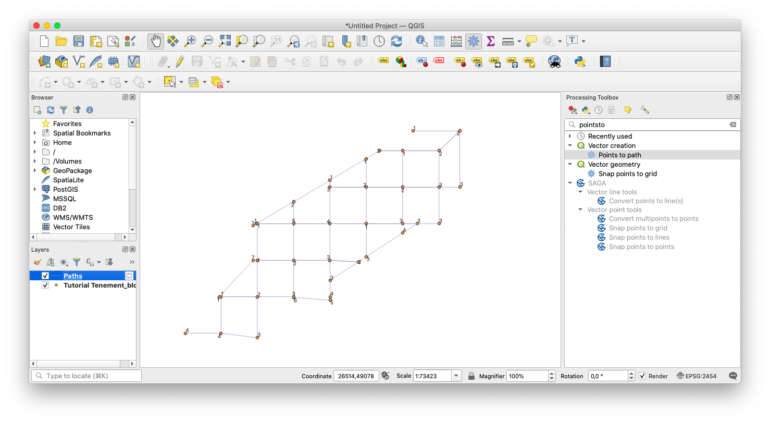Select the Pan Map hand tool
Viewport: 770px width, 422px height.
tap(156, 41)
